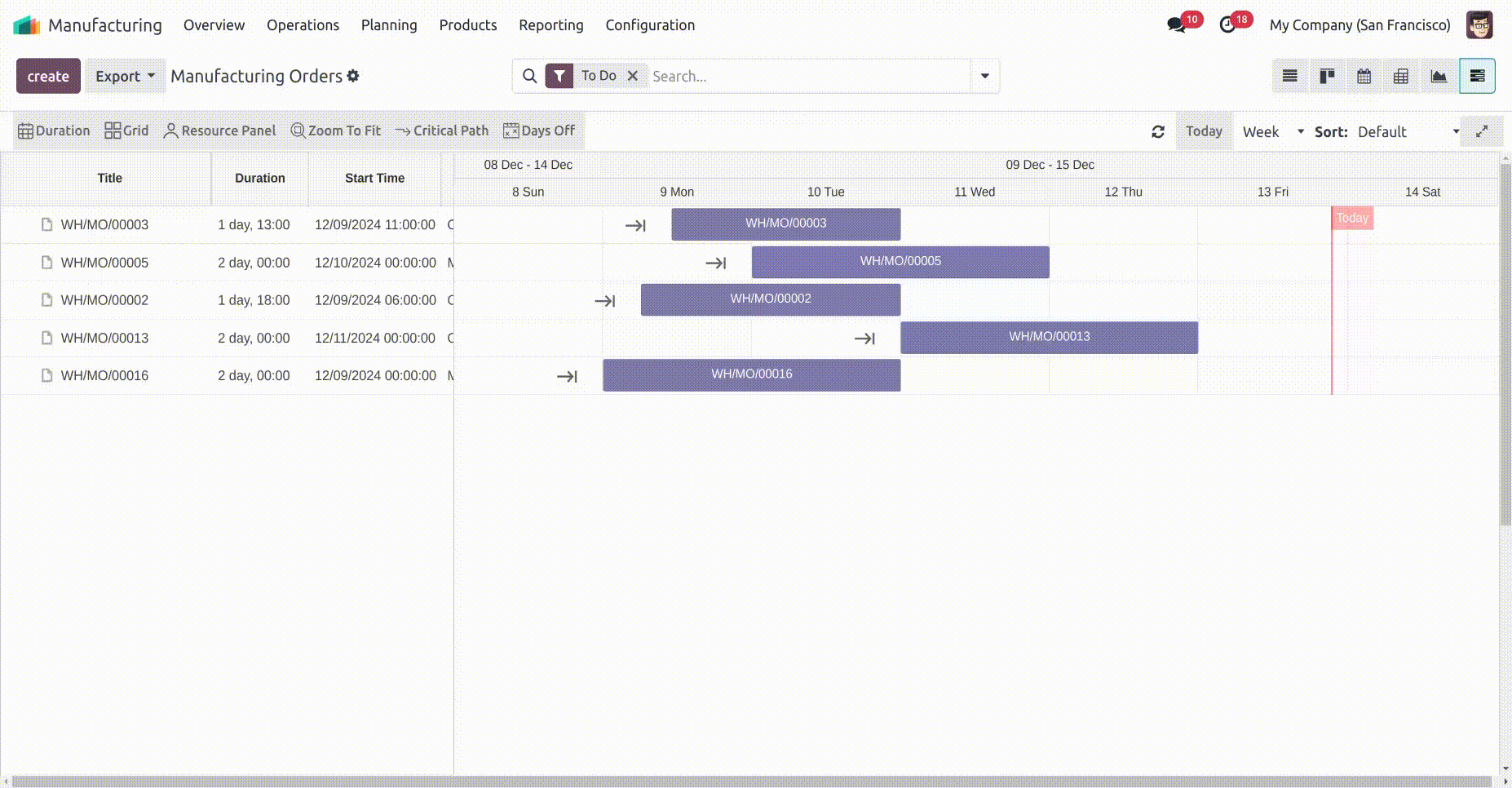Jump to Today in the Gantt
The image size is (1512, 788).
(x=1204, y=131)
